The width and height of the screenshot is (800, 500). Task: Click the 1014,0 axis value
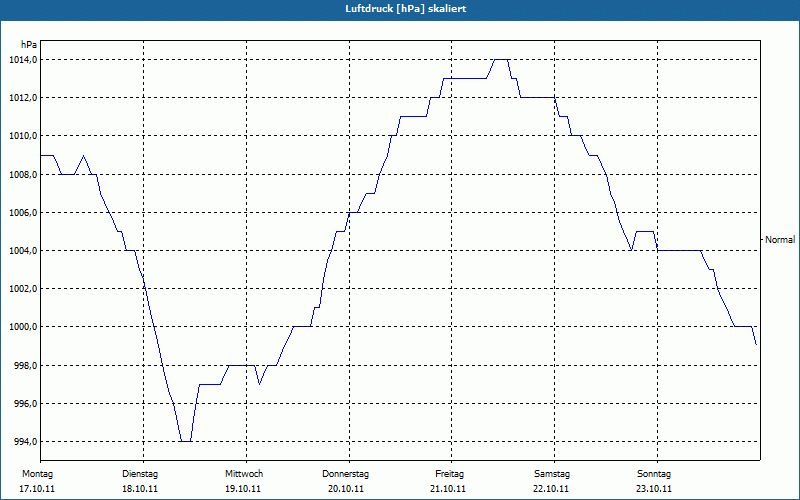coord(23,60)
